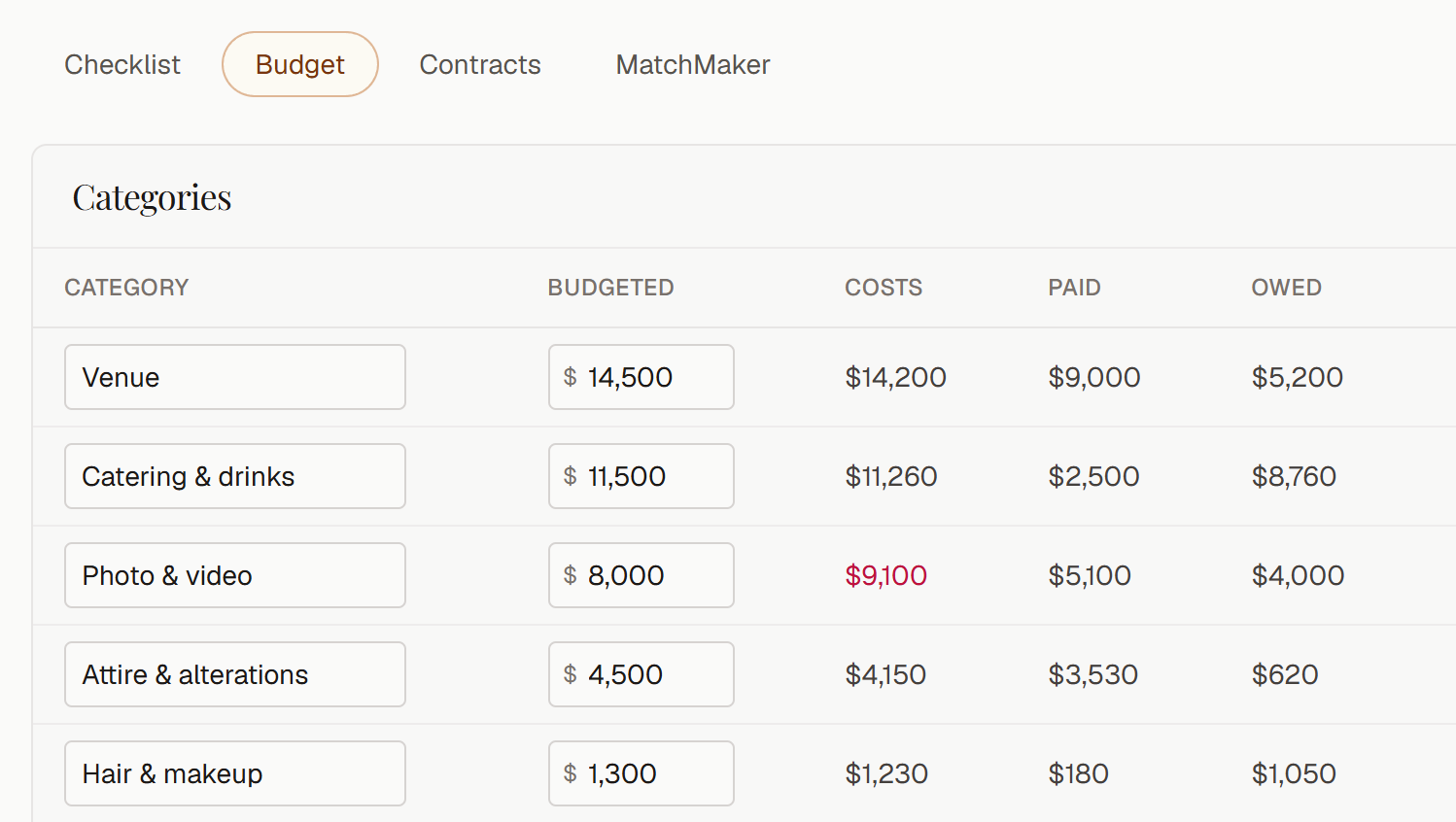This screenshot has height=822, width=1456.
Task: Click the Photo & video budgeted 8,000 field
Action: pos(641,575)
